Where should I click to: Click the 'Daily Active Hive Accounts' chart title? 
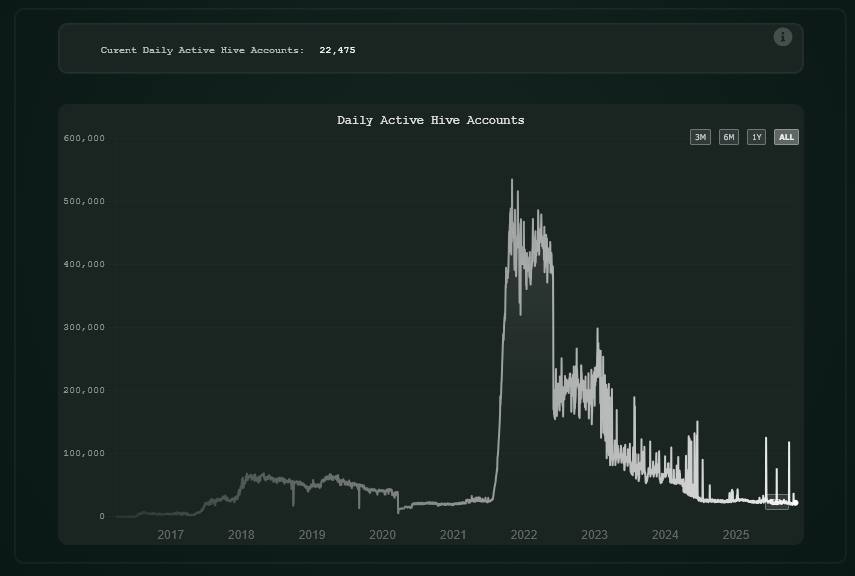coord(430,120)
